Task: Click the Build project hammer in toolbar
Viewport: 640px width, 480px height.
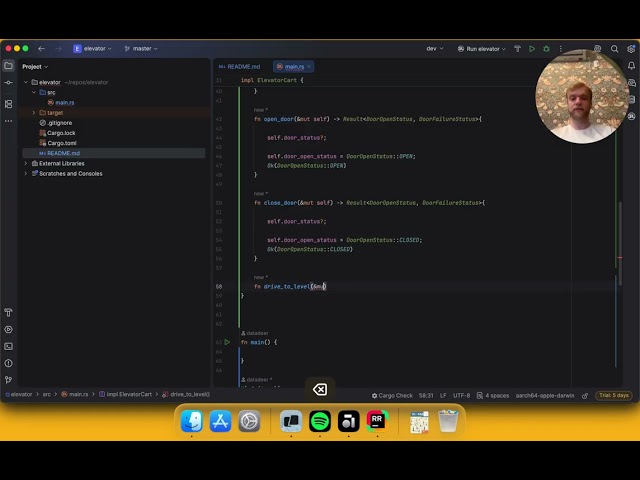Action: click(x=517, y=49)
